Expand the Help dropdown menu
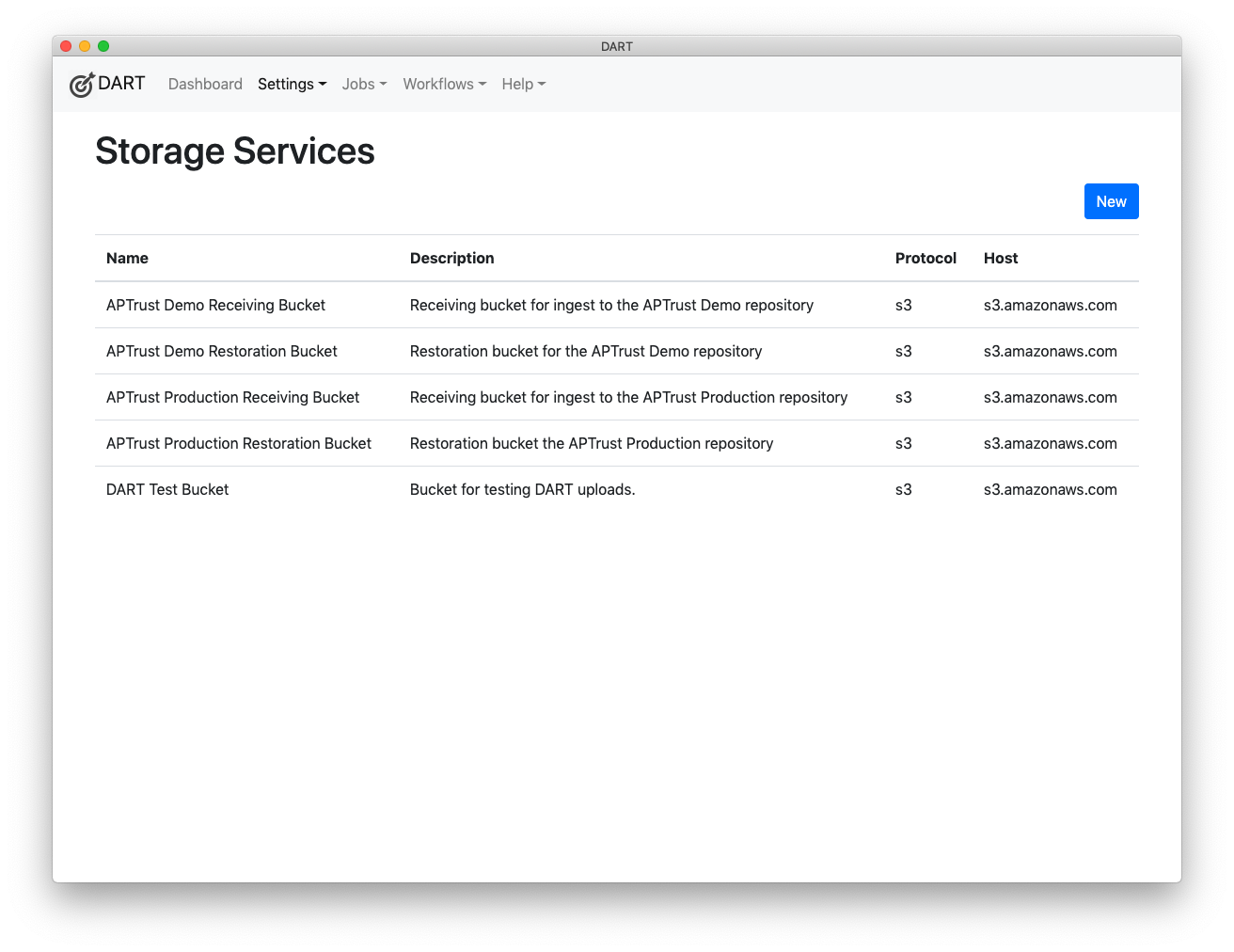The image size is (1234, 952). 522,84
